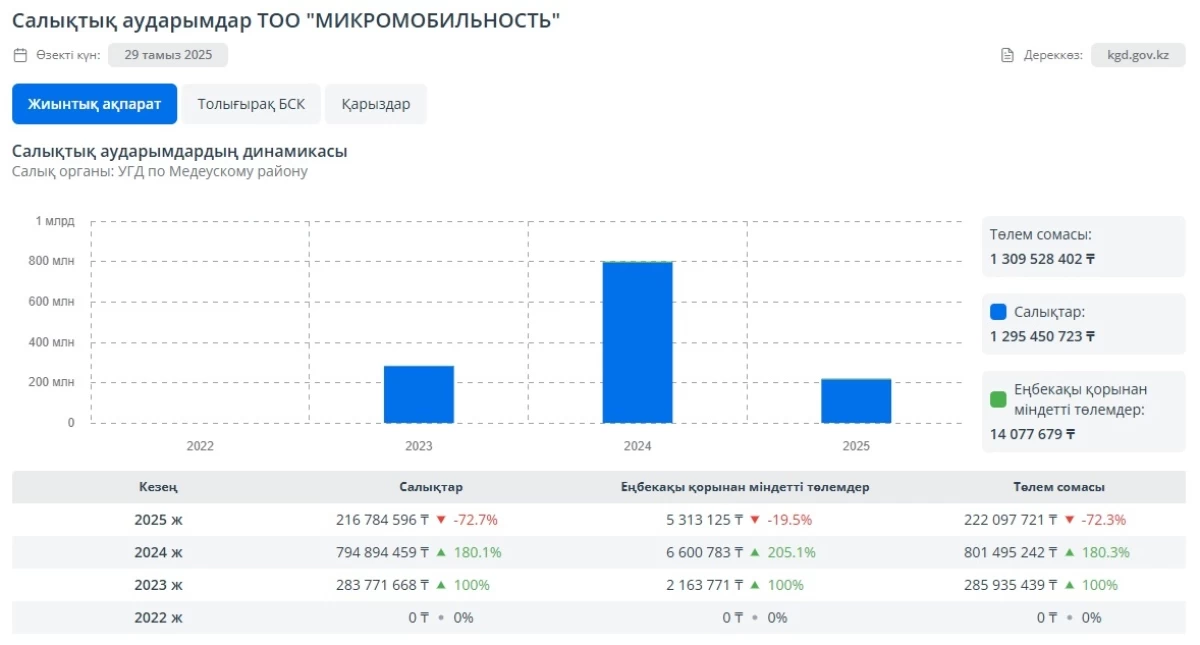1200x645 pixels.
Task: Click the value 216 784 596 ₸
Action: (x=382, y=520)
